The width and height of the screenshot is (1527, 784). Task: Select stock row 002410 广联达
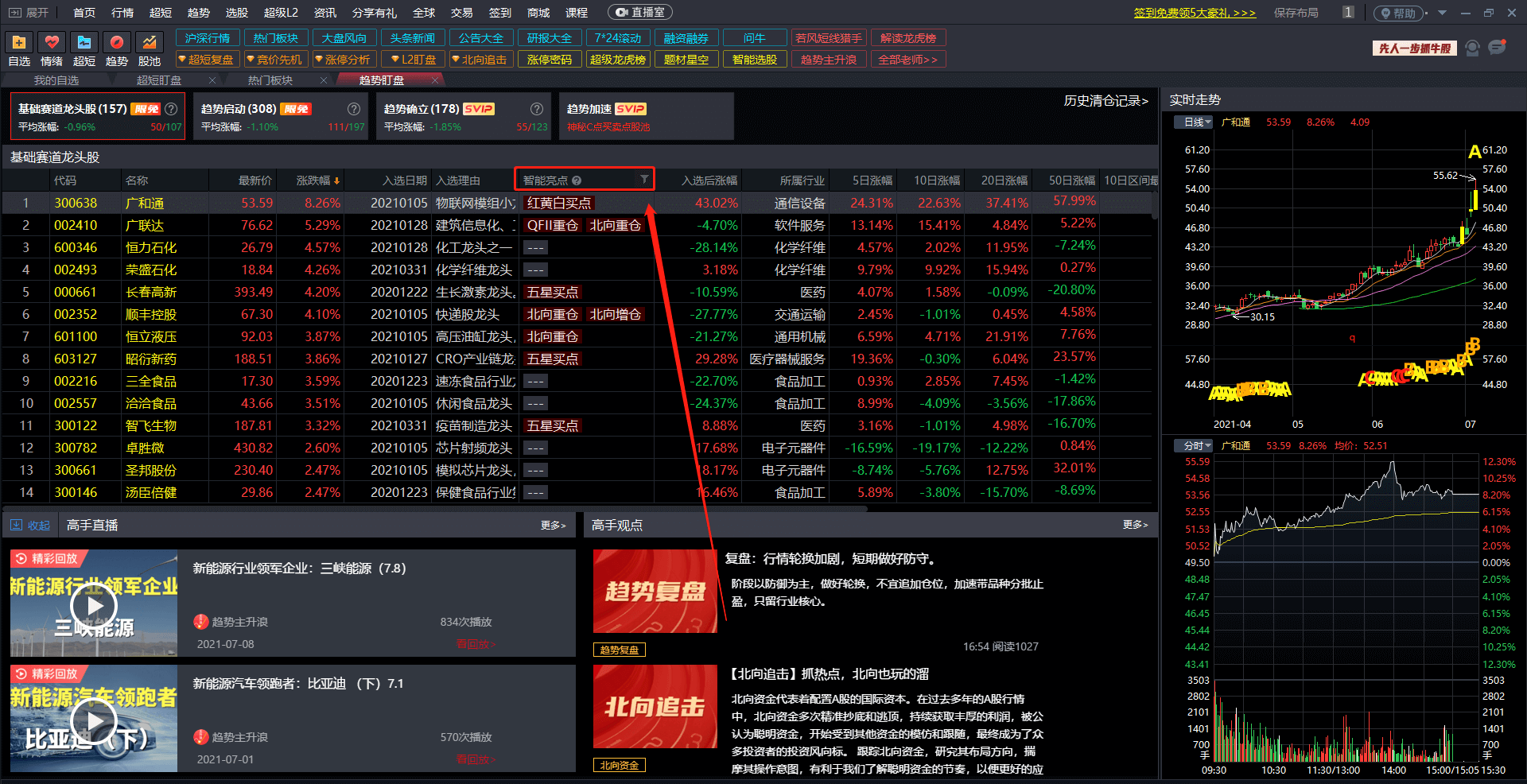click(577, 225)
